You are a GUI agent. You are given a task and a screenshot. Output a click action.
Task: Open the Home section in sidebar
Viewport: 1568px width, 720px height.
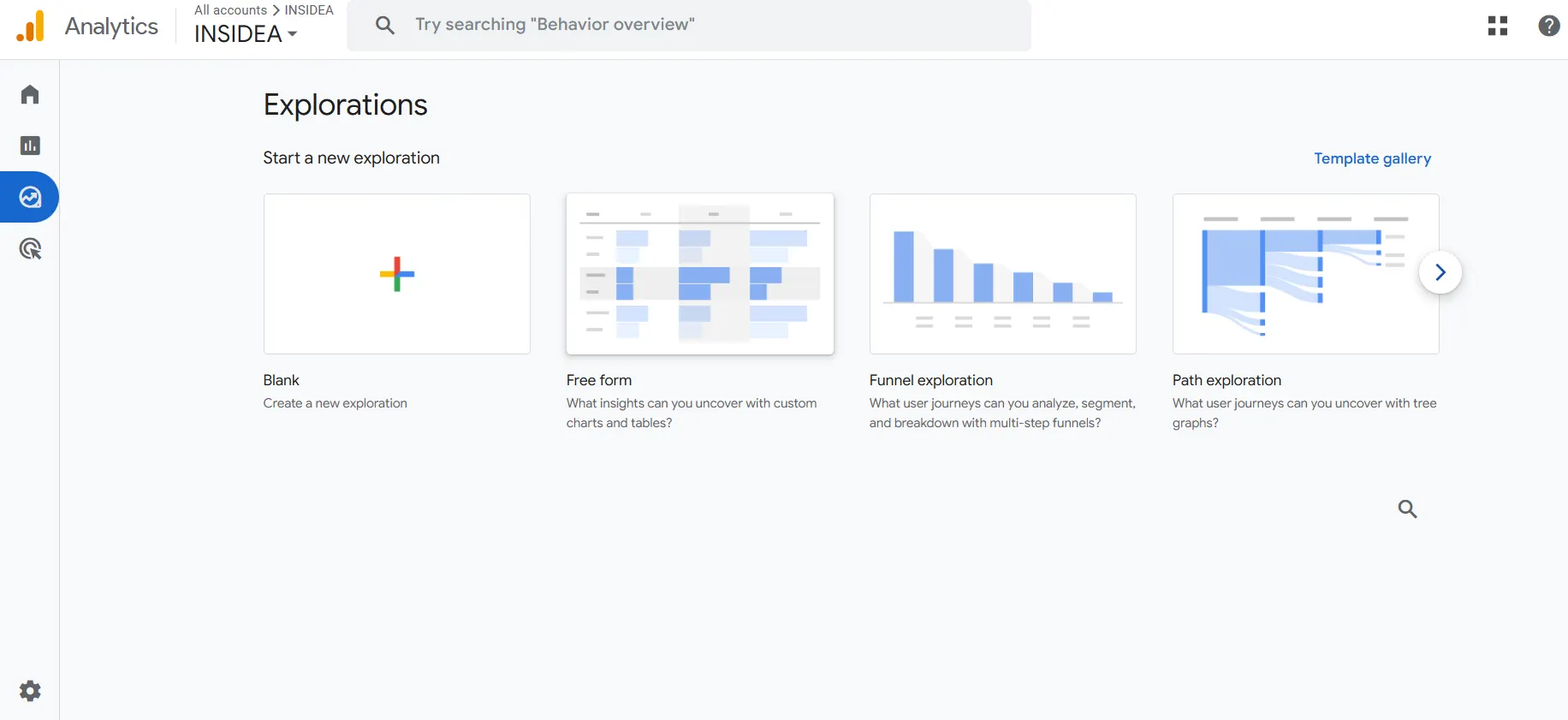[30, 94]
